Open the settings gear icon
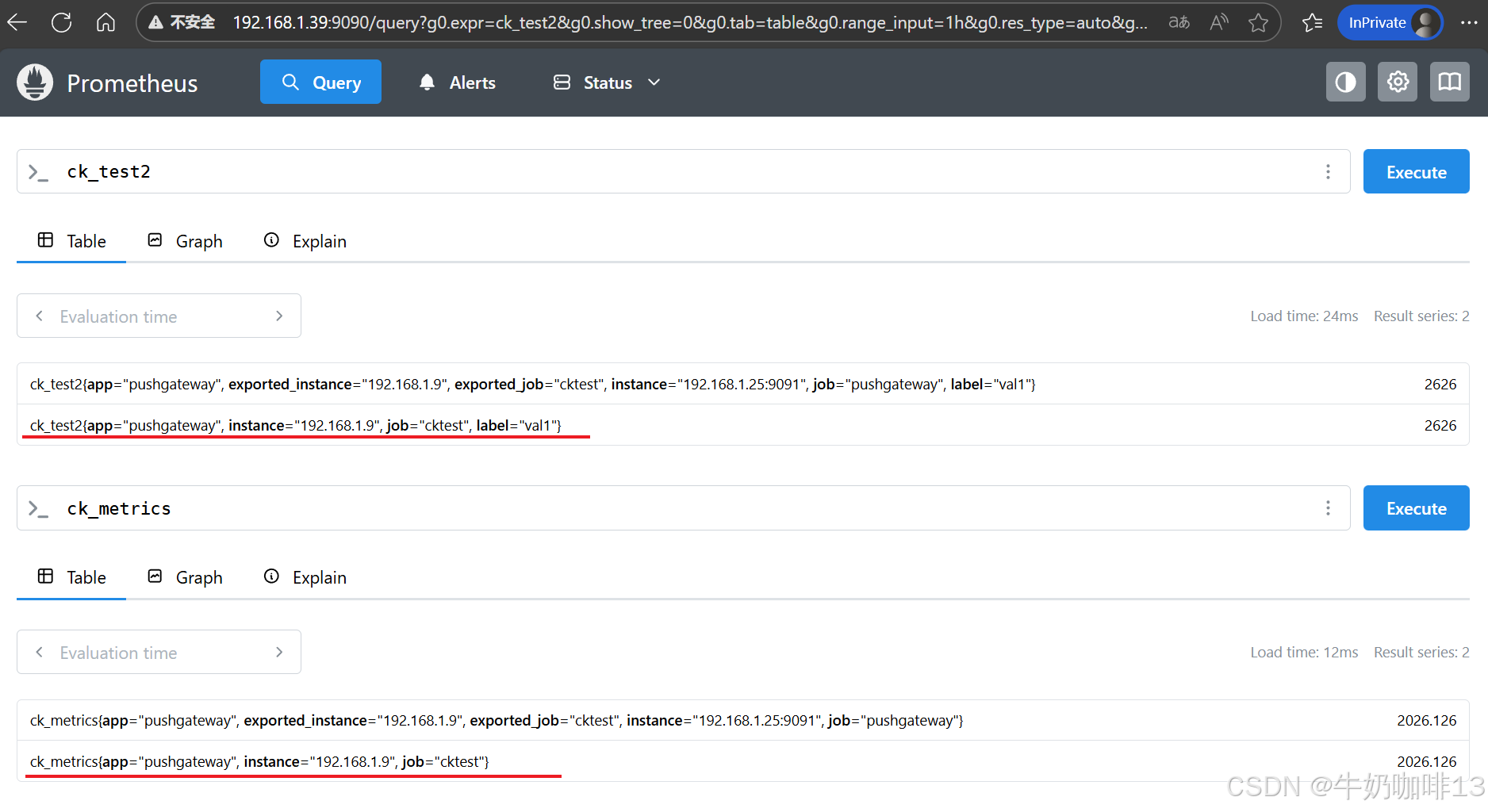 (x=1398, y=82)
